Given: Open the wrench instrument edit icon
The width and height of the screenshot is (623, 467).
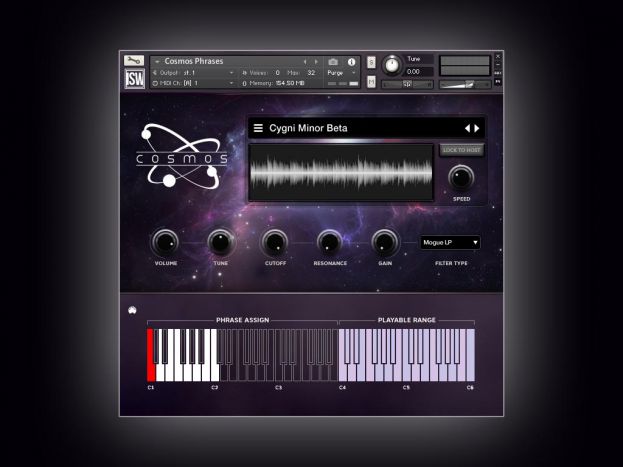Looking at the screenshot, I should [134, 60].
